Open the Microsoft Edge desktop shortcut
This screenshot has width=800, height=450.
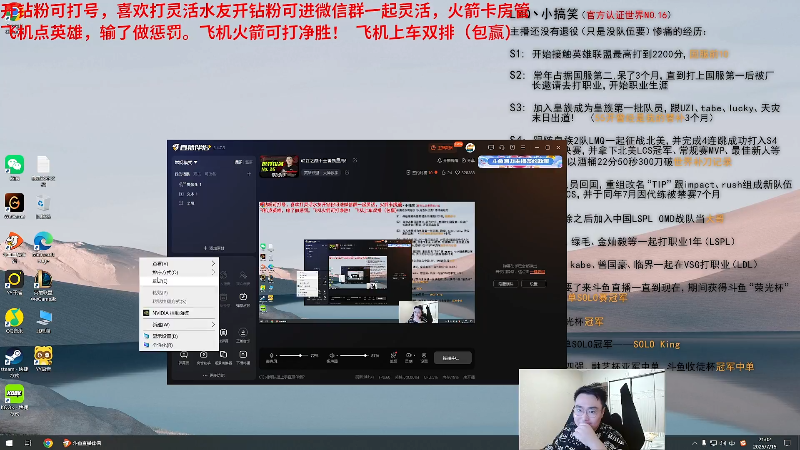pos(43,246)
